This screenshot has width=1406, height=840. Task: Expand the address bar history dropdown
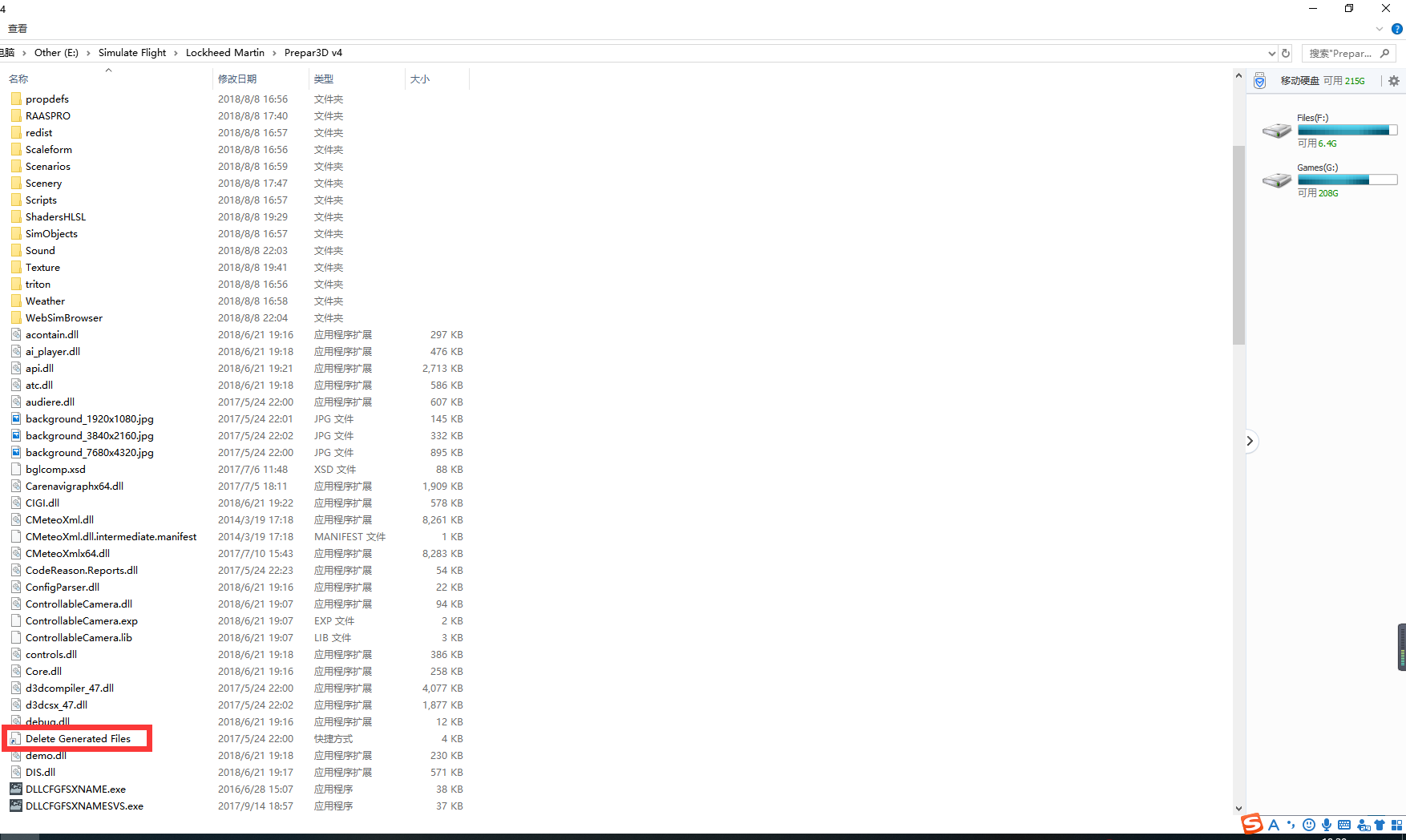pos(1271,54)
